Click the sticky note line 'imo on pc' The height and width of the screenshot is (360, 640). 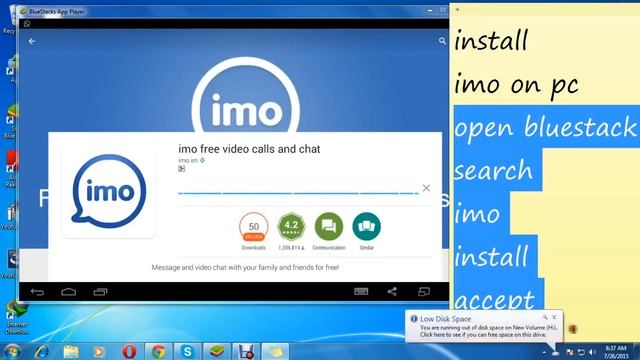(x=516, y=84)
